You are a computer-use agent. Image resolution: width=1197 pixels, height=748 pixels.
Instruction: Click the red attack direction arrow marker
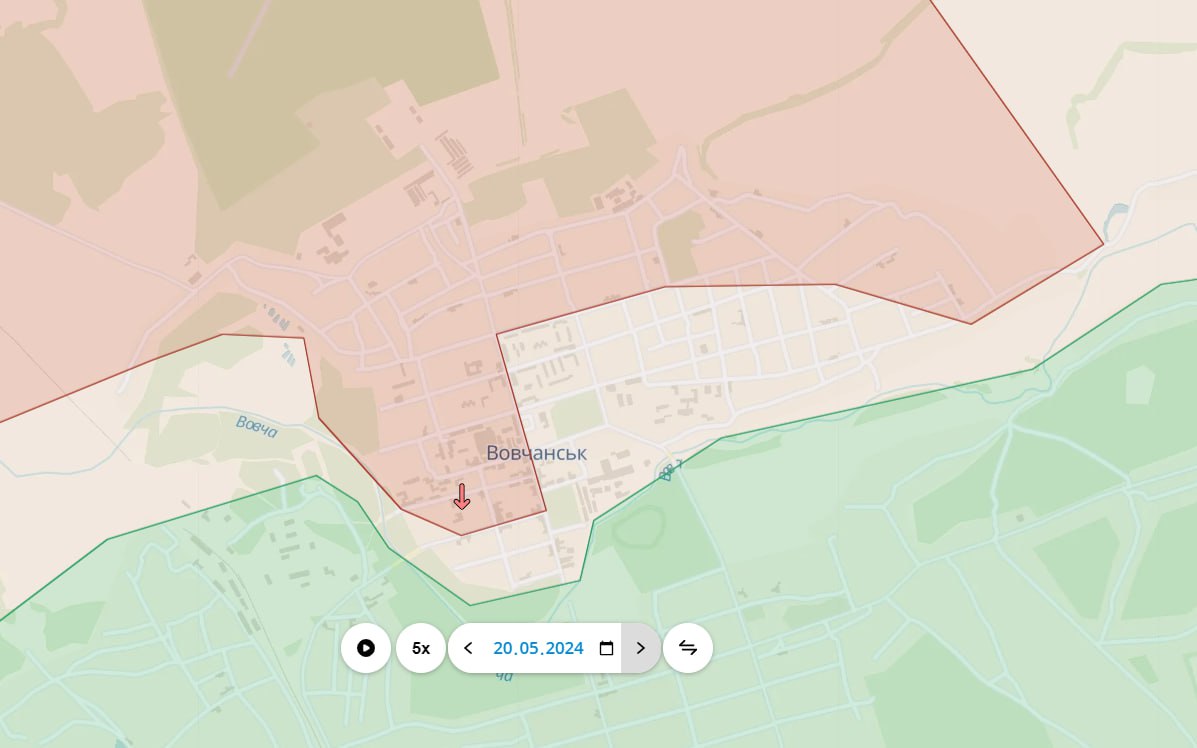pos(461,496)
